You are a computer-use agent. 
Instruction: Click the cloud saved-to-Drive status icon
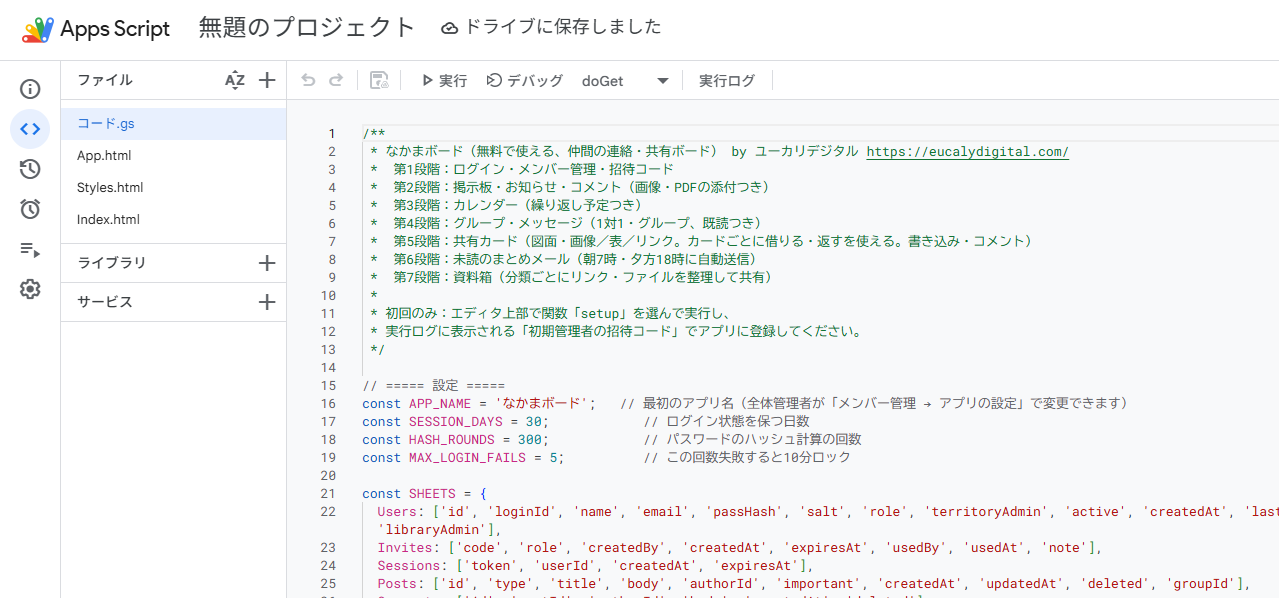coord(450,28)
